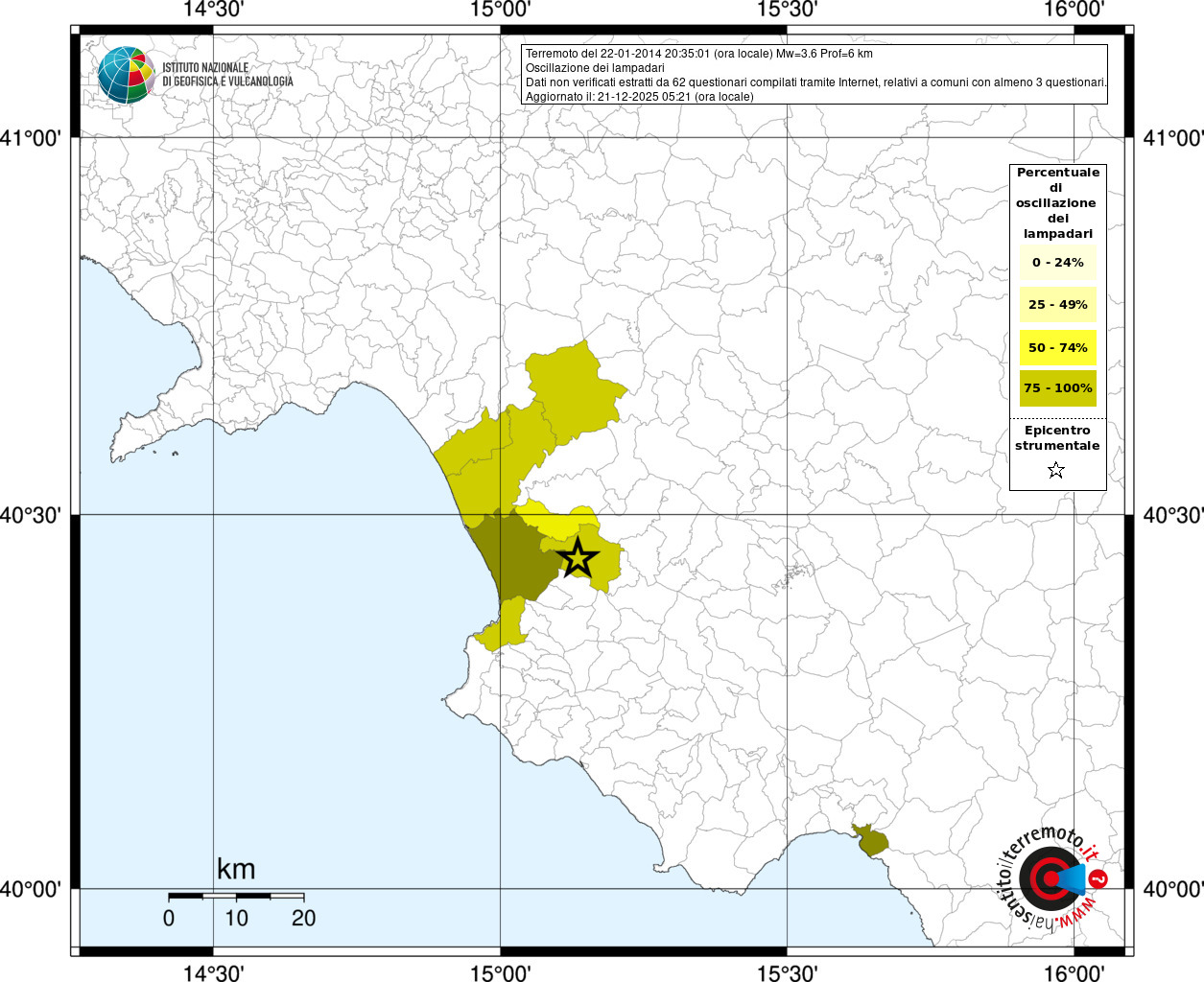The image size is (1204, 982).
Task: Click the right 40°30' latitude label
Action: coord(1173,515)
